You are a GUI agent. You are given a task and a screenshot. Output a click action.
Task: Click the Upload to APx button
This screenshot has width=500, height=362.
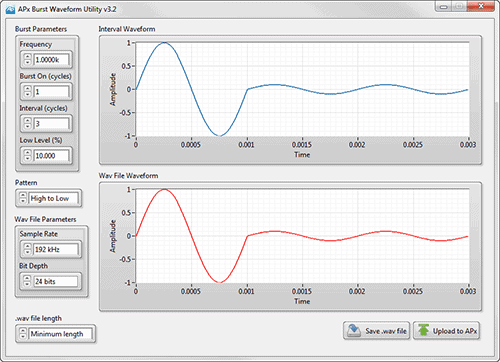(x=447, y=331)
